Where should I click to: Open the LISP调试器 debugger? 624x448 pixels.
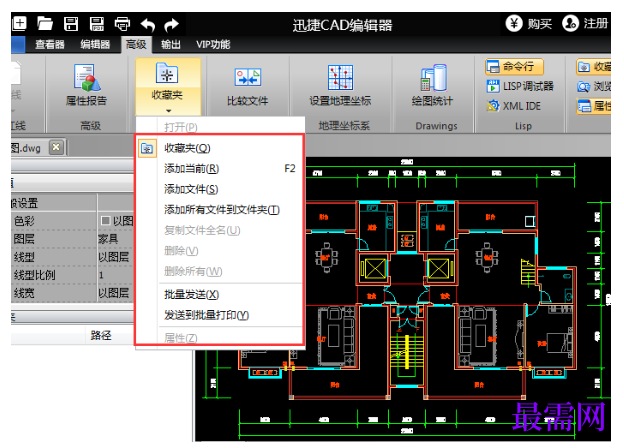tap(520, 86)
